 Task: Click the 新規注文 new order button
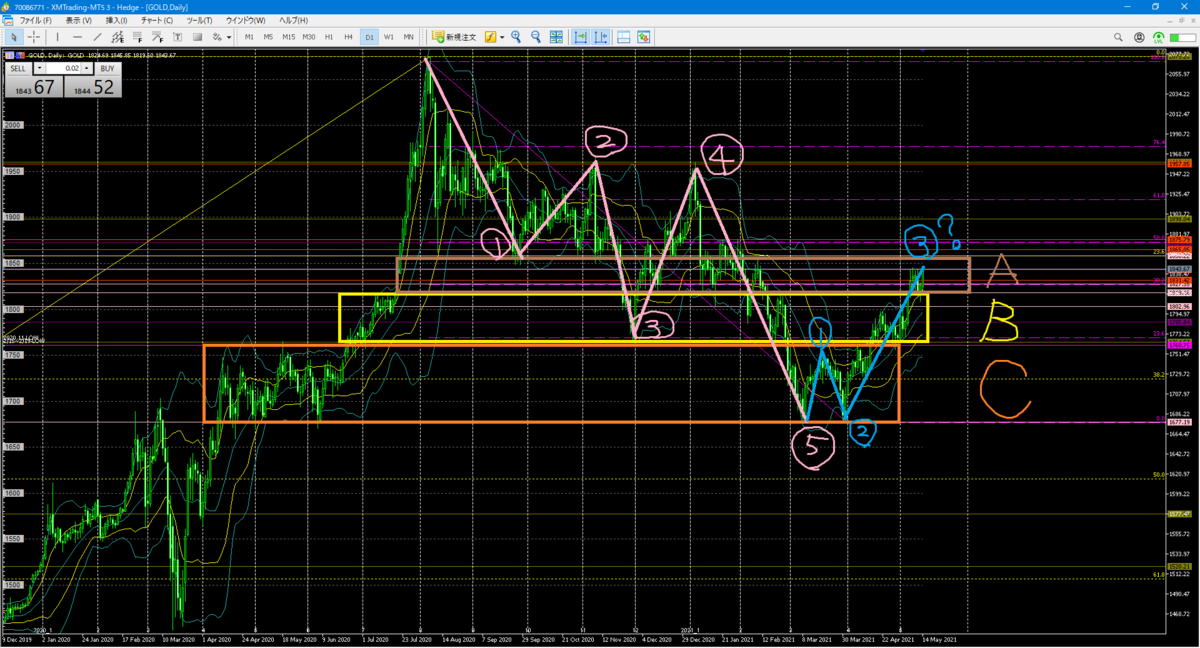(455, 37)
